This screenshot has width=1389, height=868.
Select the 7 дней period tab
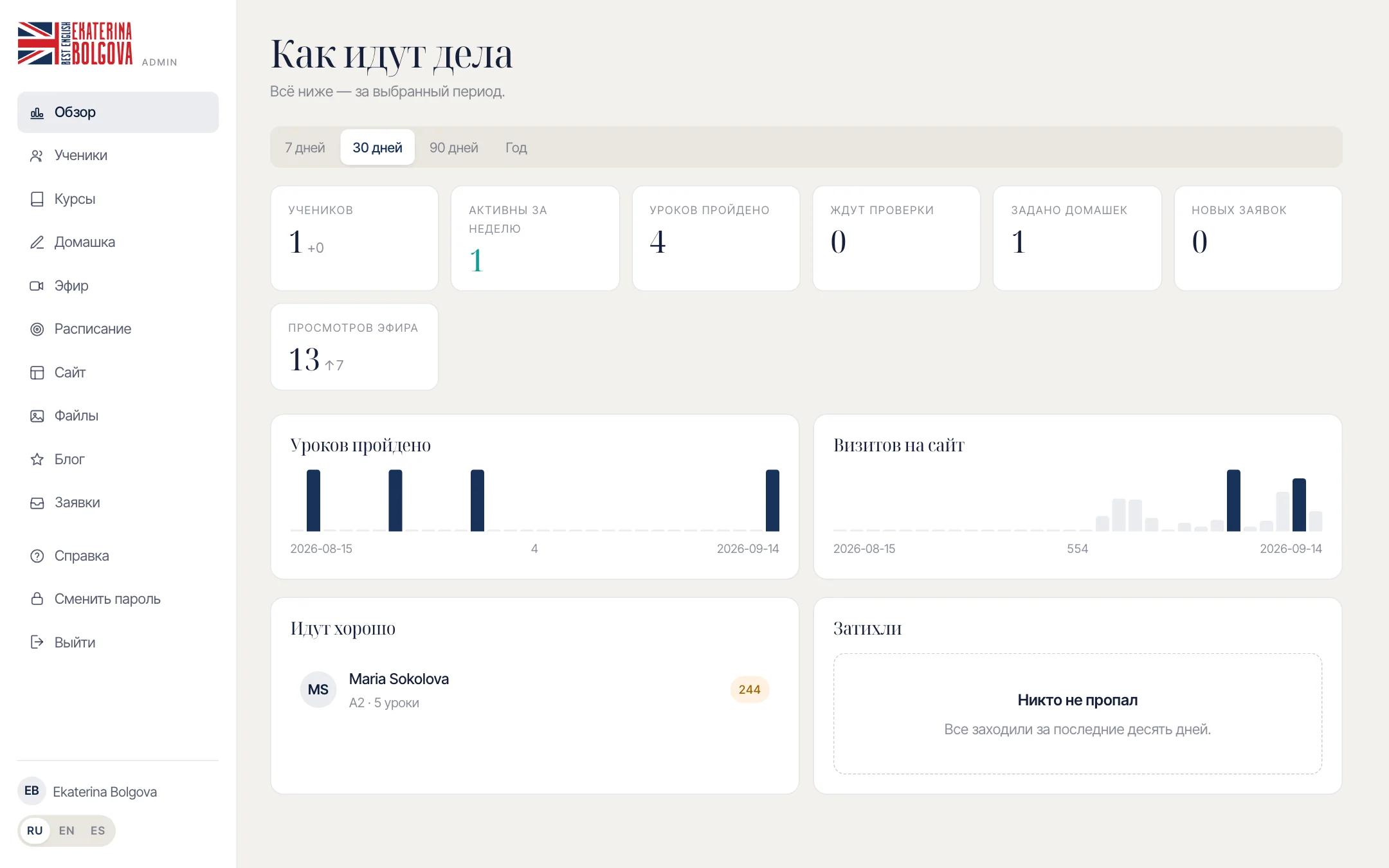coord(305,147)
